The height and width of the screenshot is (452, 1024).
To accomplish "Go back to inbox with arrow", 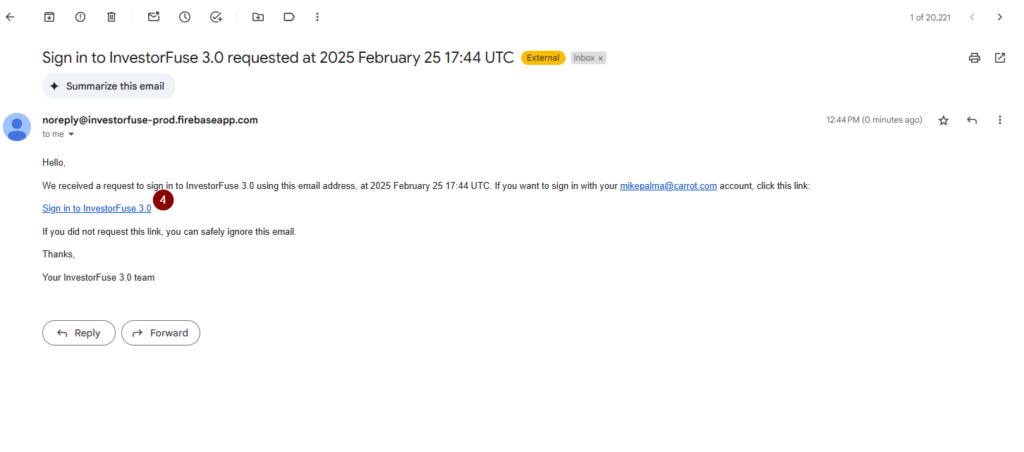I will click(x=10, y=17).
